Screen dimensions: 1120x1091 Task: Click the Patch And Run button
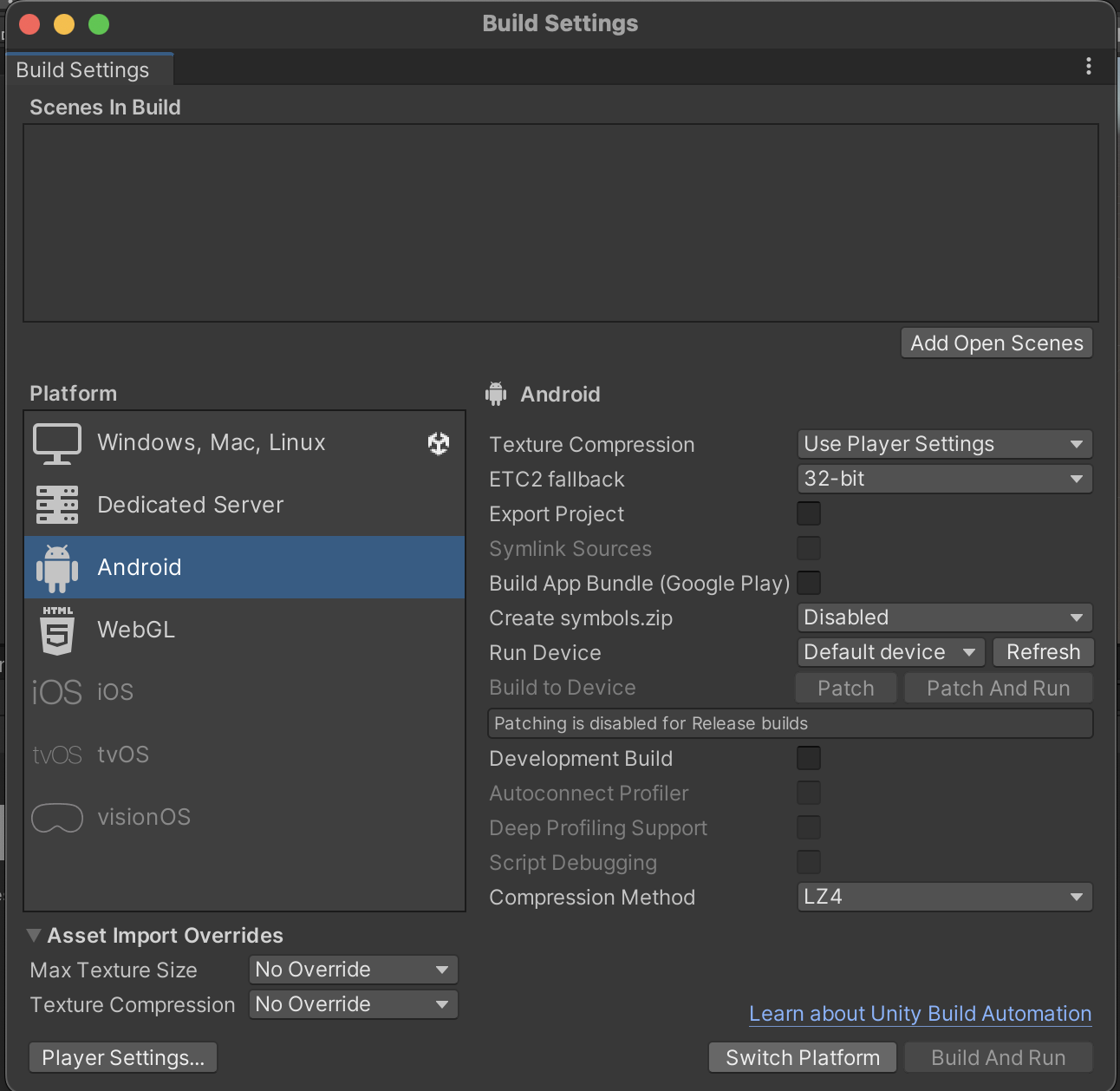tap(999, 689)
